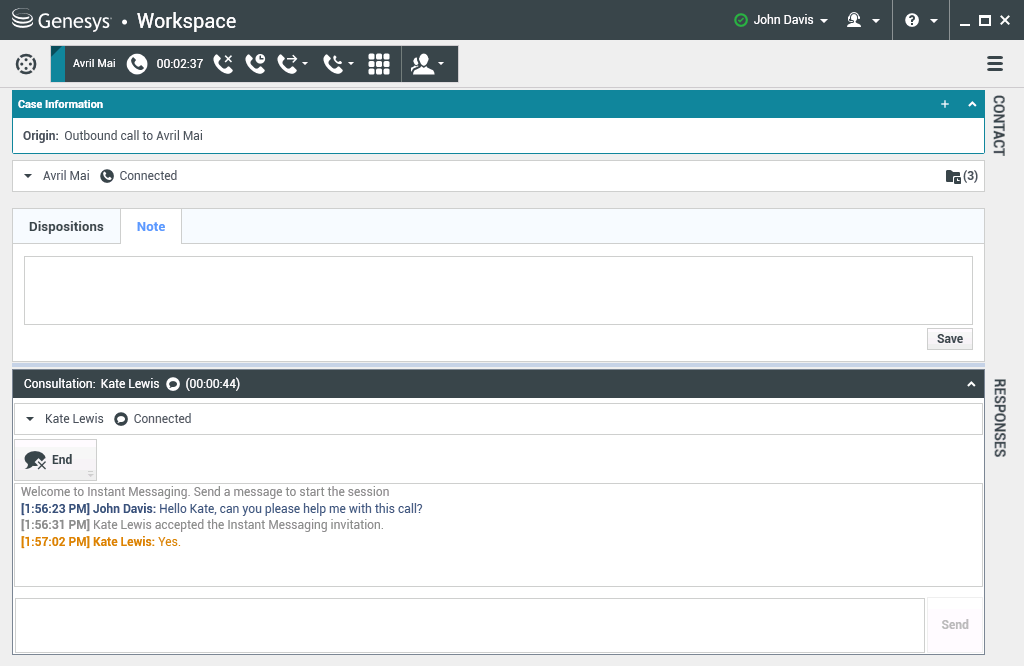Screen dimensions: 1024x666
Task: Collapse the Case Information panel
Action: pos(972,104)
